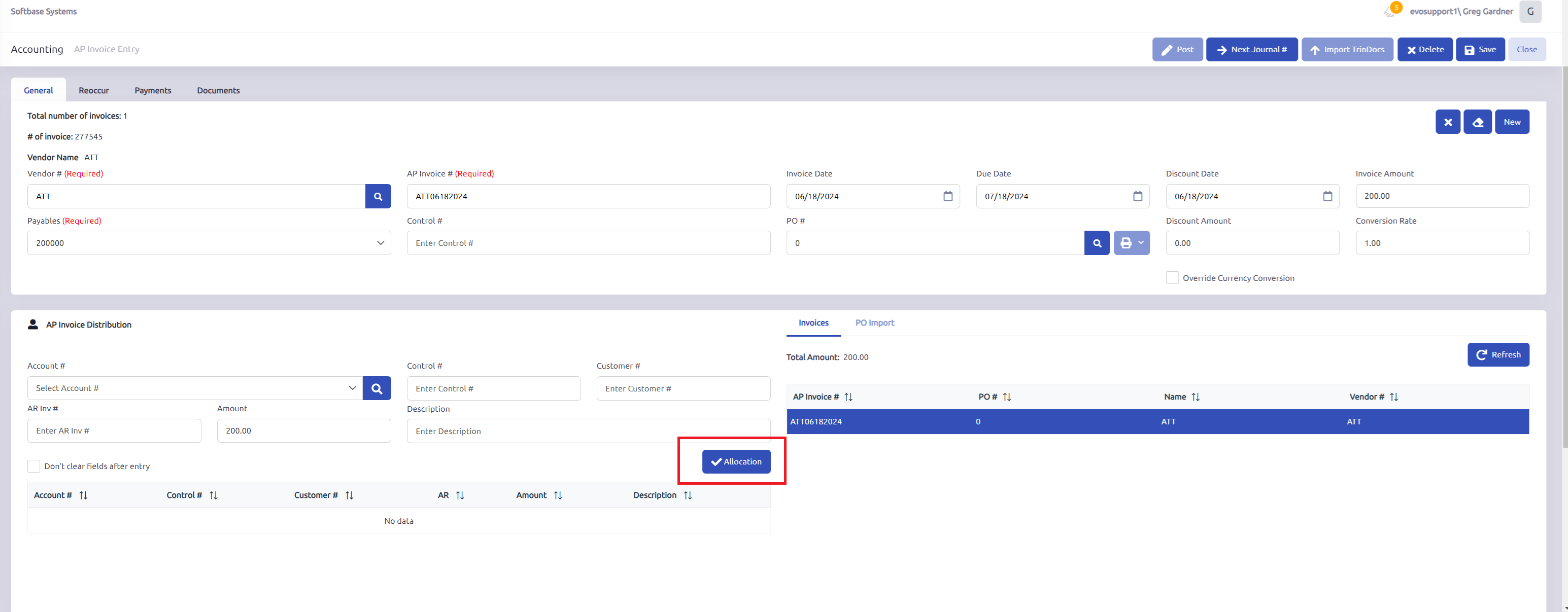
Task: Open the Due Date calendar picker
Action: (x=1137, y=196)
